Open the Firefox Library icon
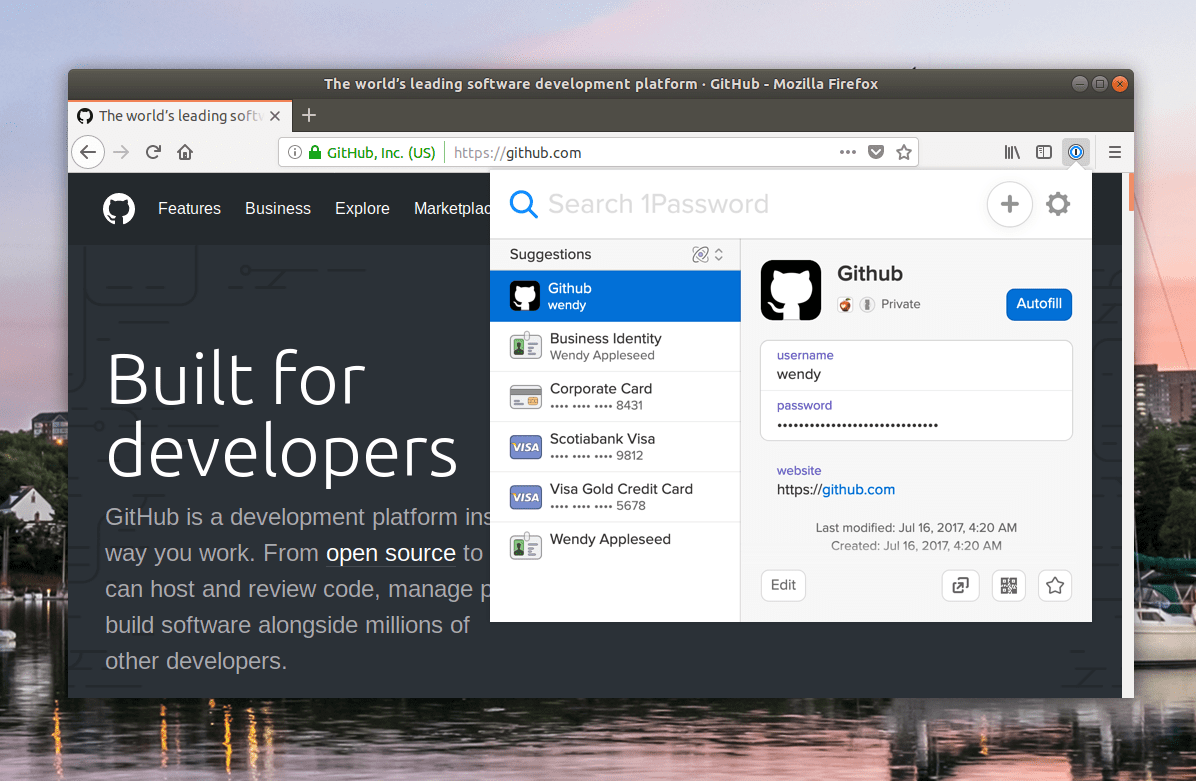This screenshot has height=781, width=1196. (1012, 152)
